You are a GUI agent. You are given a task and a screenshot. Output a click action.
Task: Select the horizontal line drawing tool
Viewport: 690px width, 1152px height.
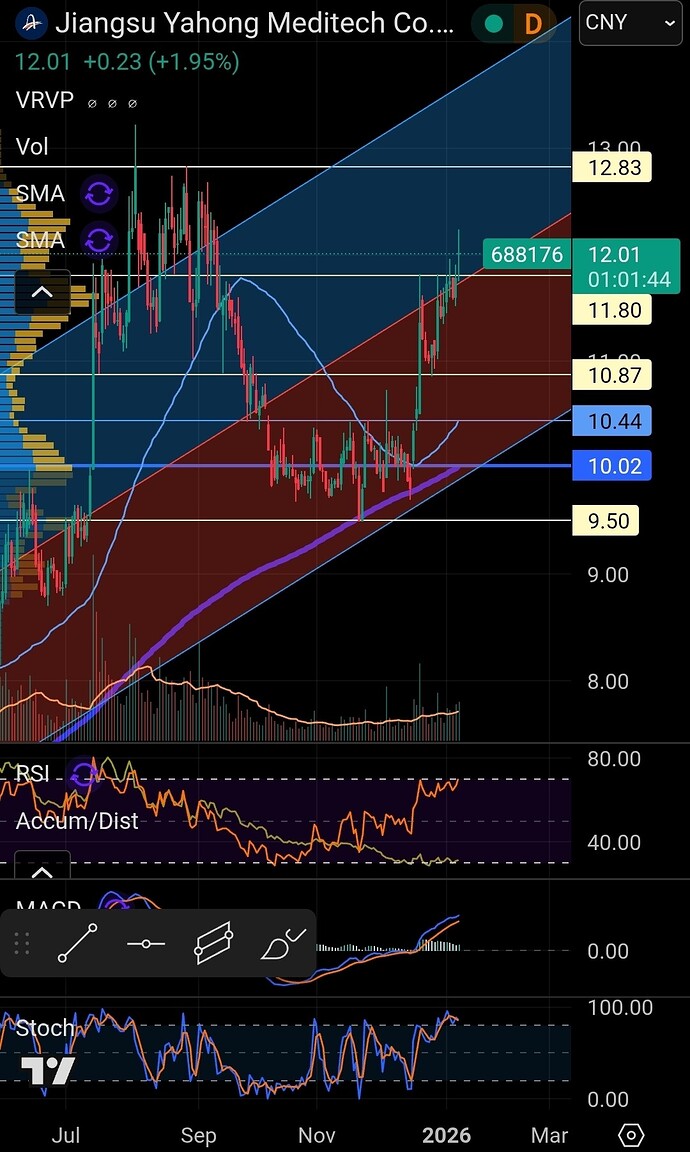tap(145, 943)
